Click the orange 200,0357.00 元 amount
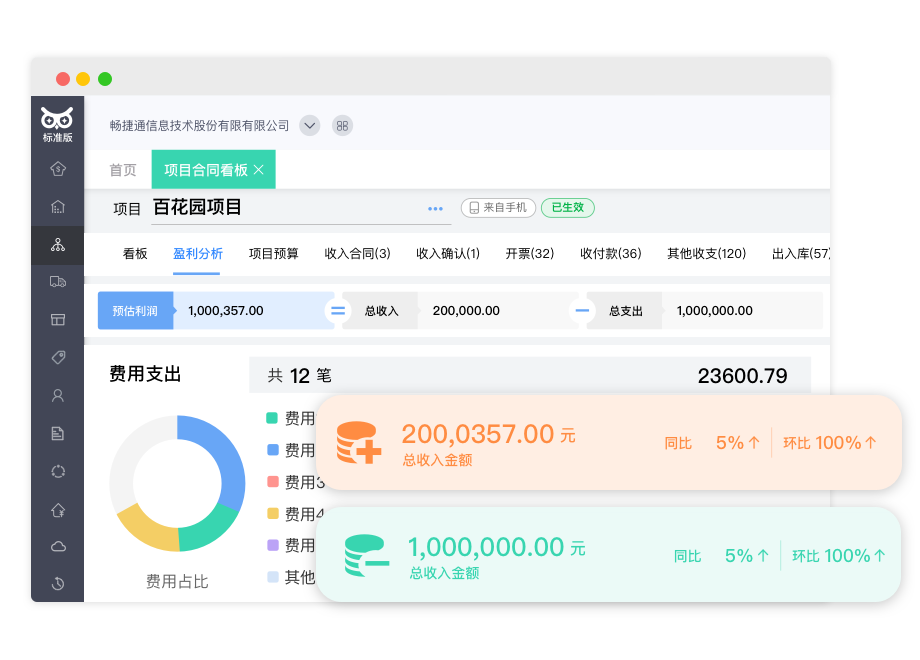Viewport: 920px width, 660px height. 488,435
